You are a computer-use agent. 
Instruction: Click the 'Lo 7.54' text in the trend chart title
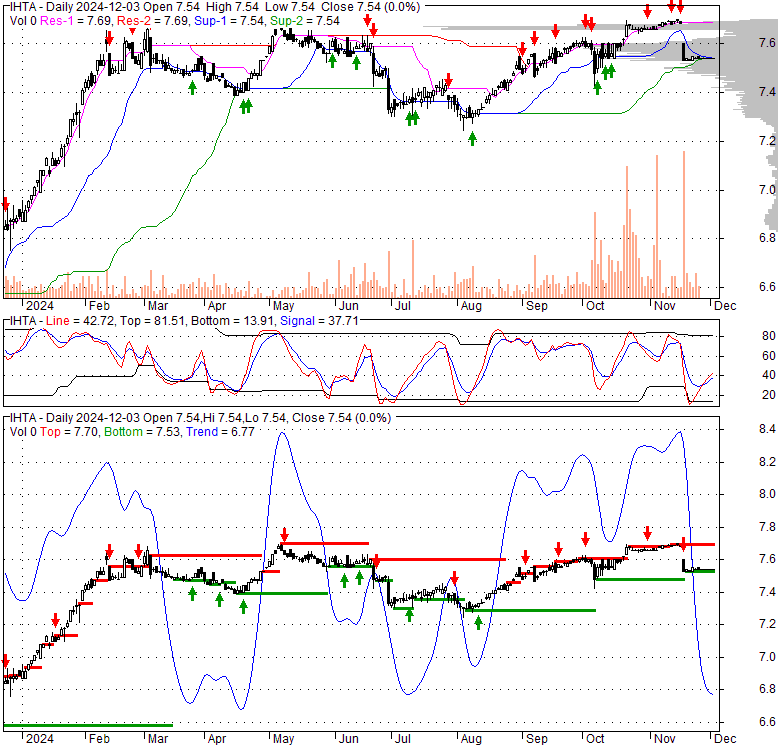[265, 418]
